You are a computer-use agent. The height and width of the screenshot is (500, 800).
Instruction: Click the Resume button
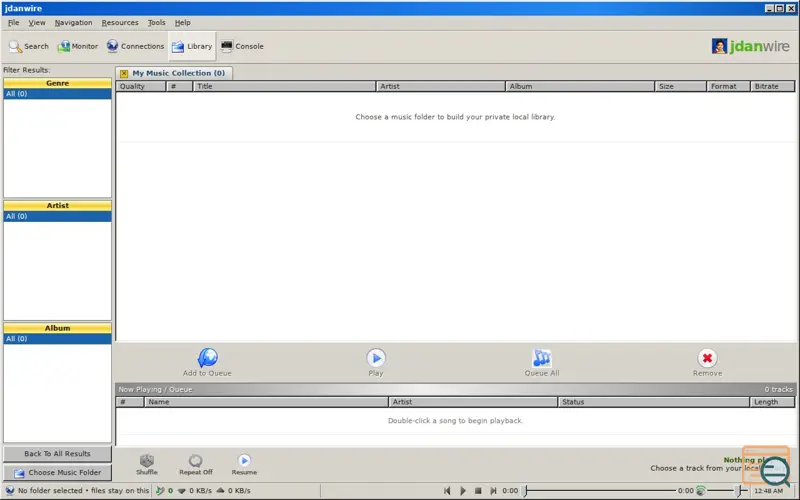coord(244,464)
